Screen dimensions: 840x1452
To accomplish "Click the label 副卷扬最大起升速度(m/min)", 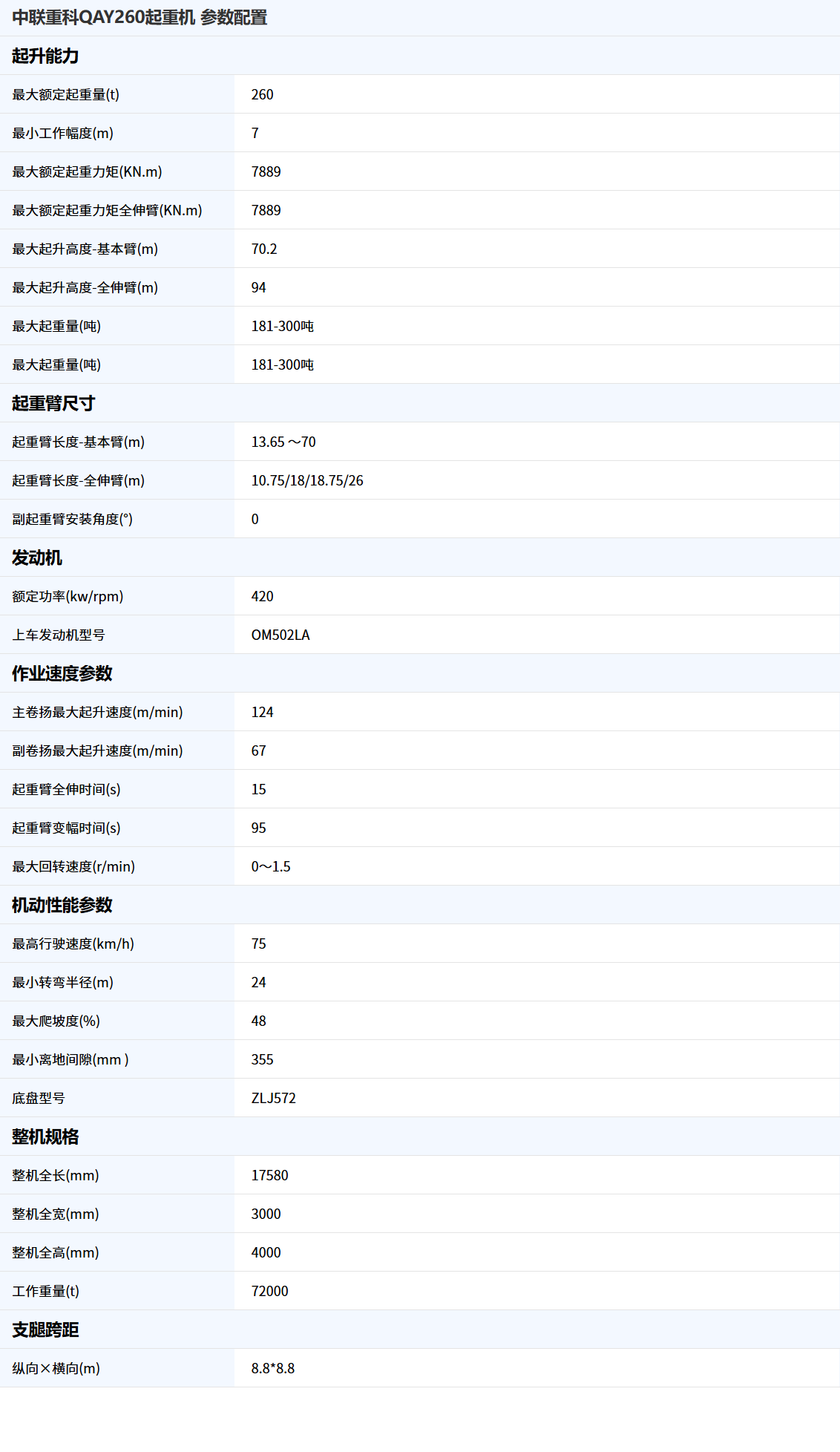I will (97, 750).
